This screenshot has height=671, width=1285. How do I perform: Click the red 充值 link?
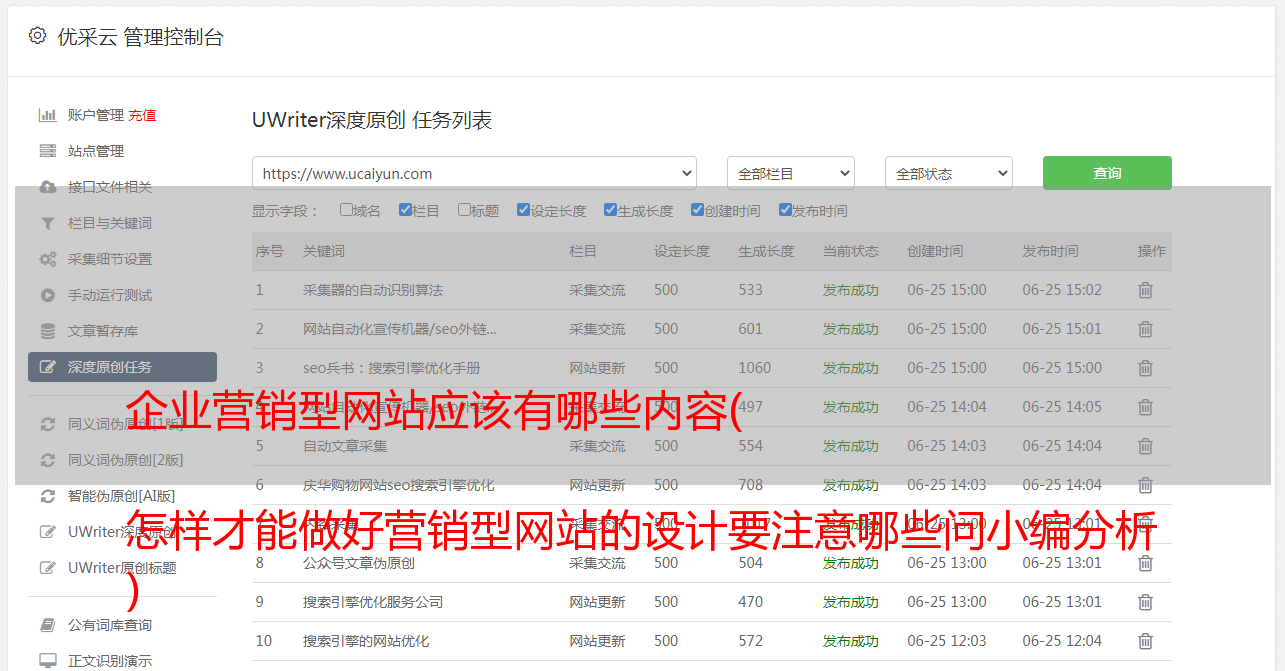[x=142, y=115]
